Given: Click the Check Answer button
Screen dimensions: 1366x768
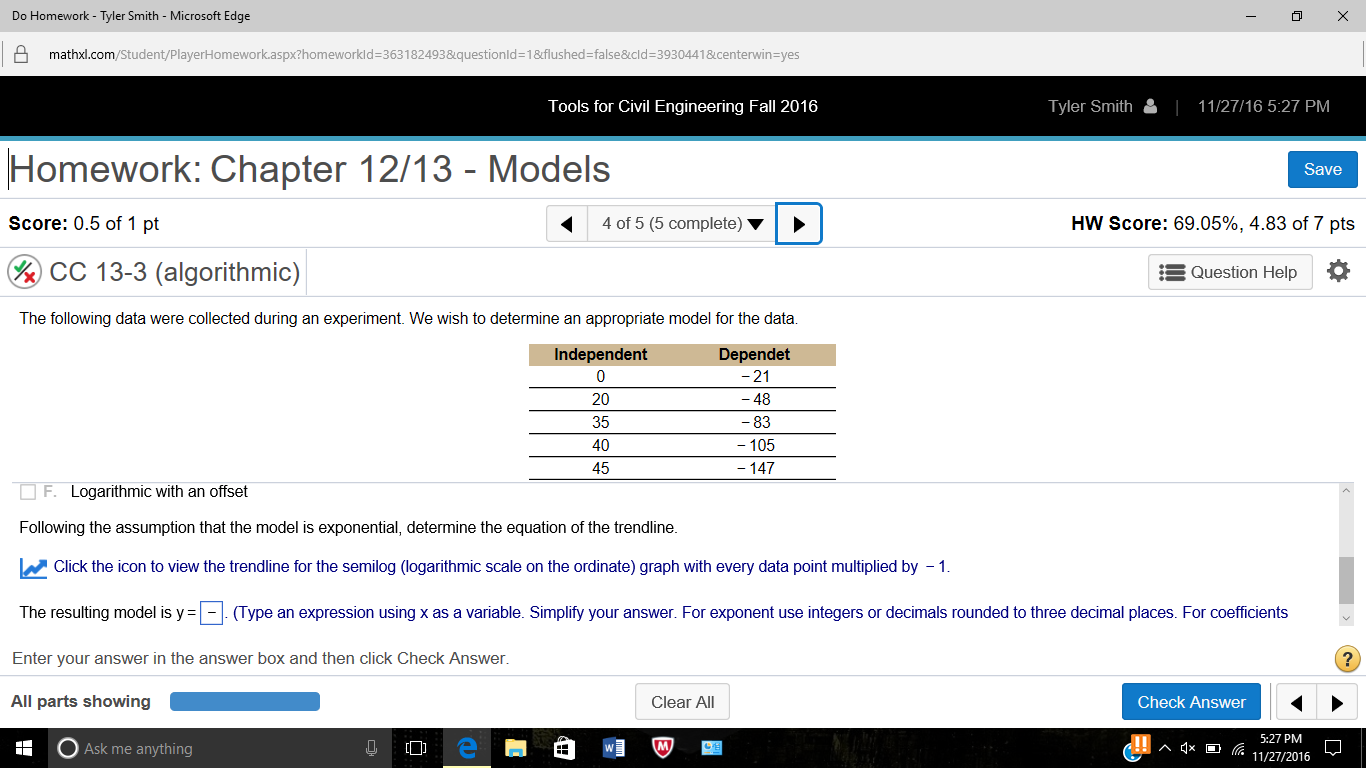Looking at the screenshot, I should pyautogui.click(x=1191, y=701).
